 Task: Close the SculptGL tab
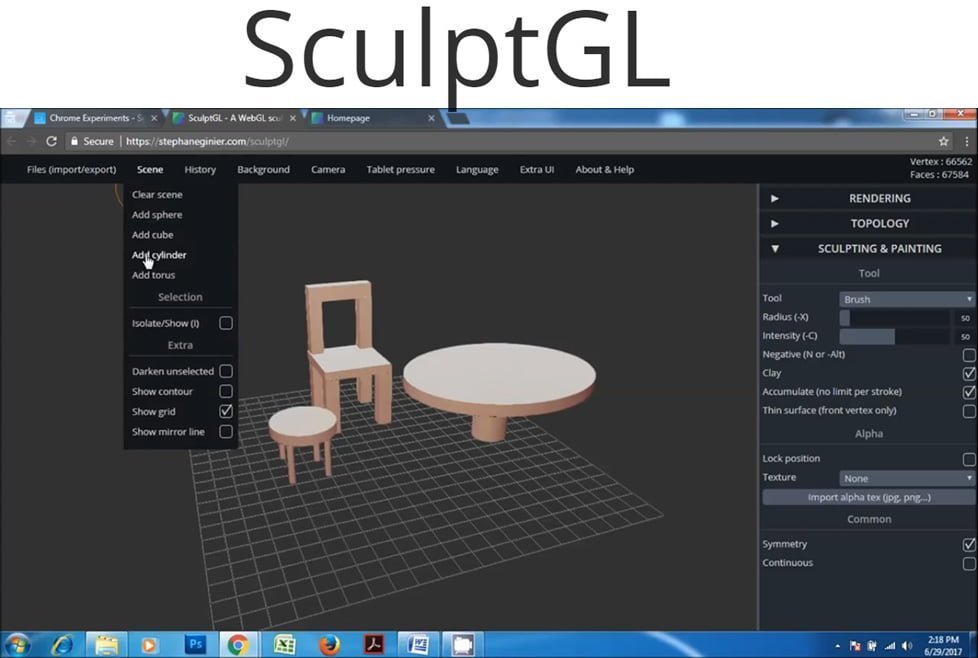pos(293,118)
